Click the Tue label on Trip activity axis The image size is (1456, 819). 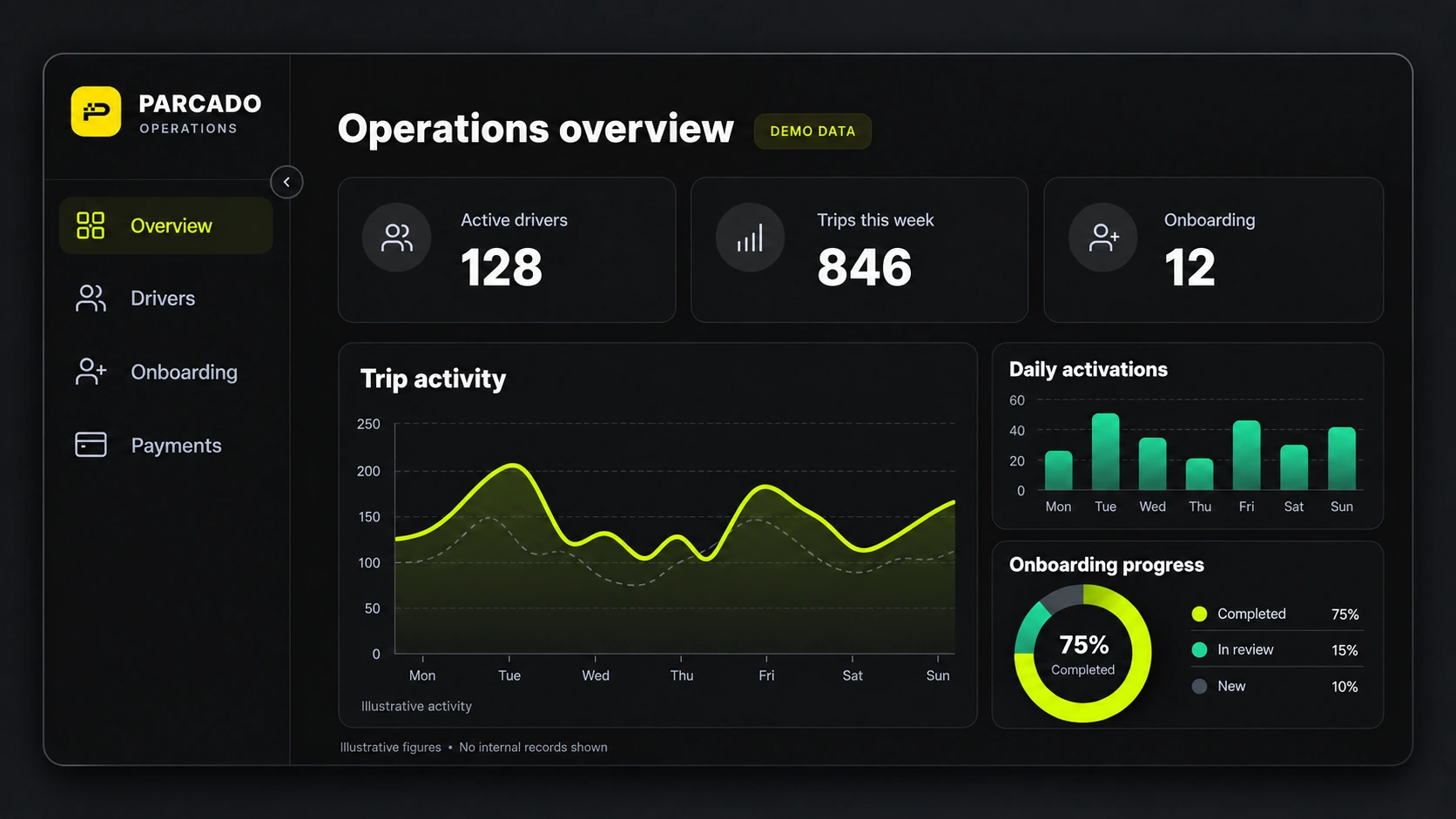[x=509, y=675]
